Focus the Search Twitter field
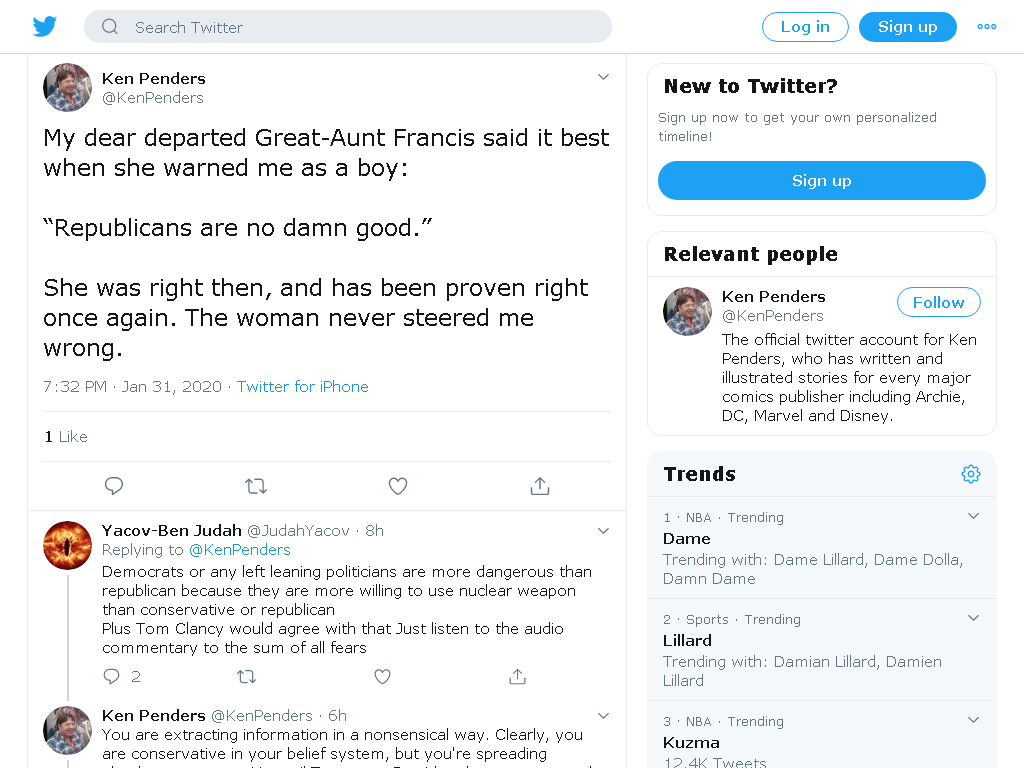The image size is (1024, 768). pos(347,27)
